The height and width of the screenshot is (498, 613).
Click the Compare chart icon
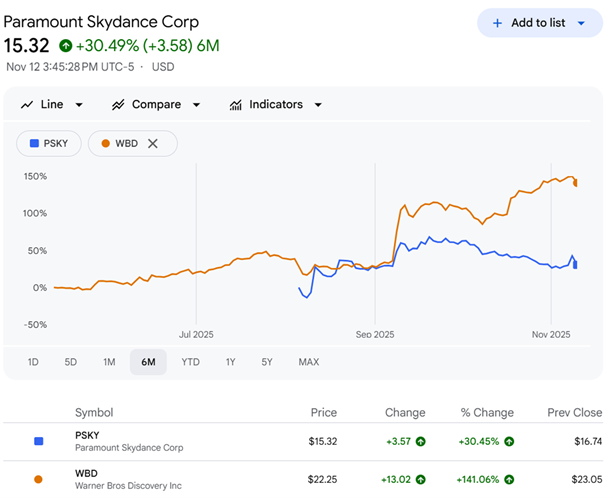click(x=118, y=105)
